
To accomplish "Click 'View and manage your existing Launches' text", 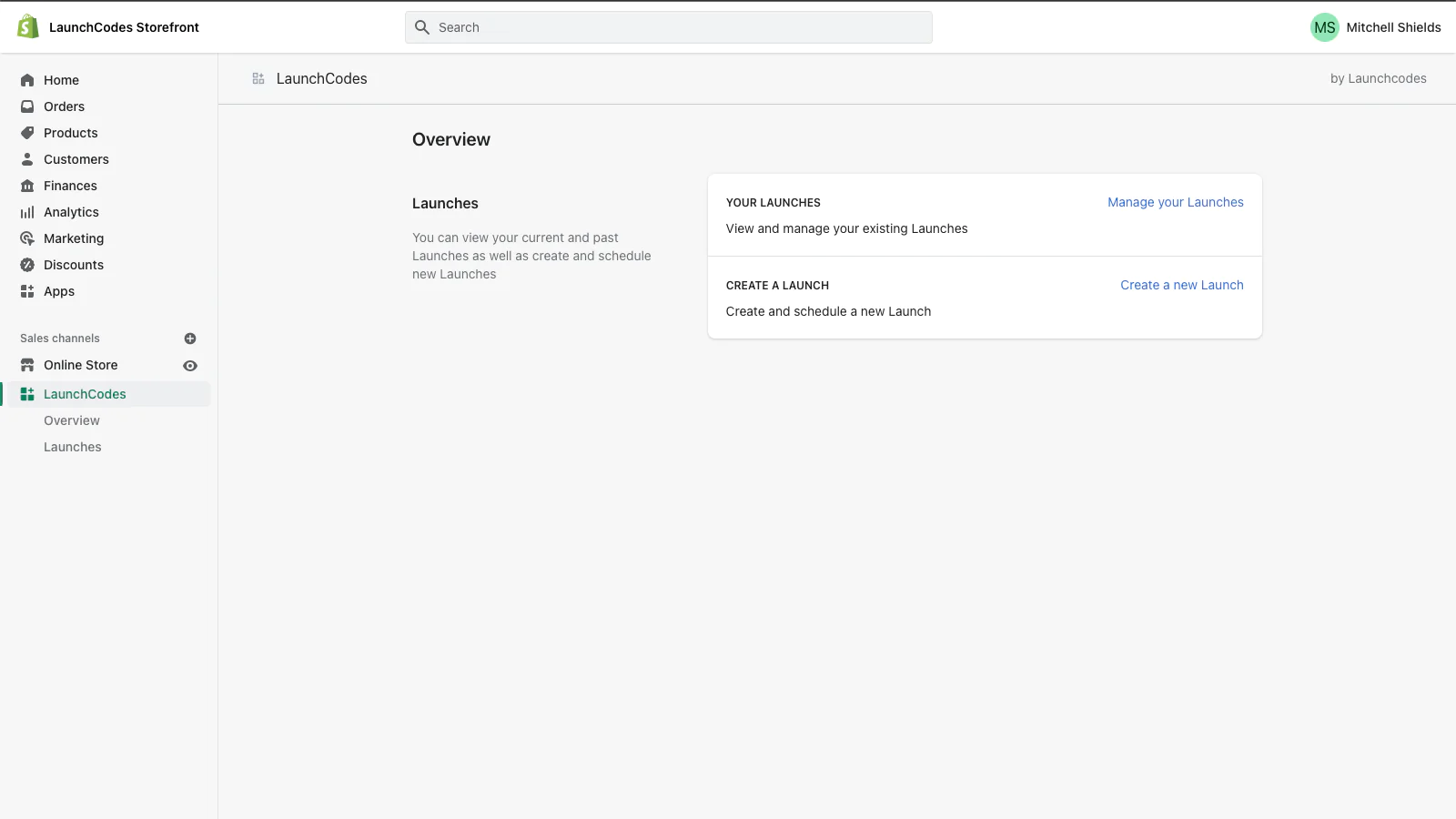I will point(846,228).
